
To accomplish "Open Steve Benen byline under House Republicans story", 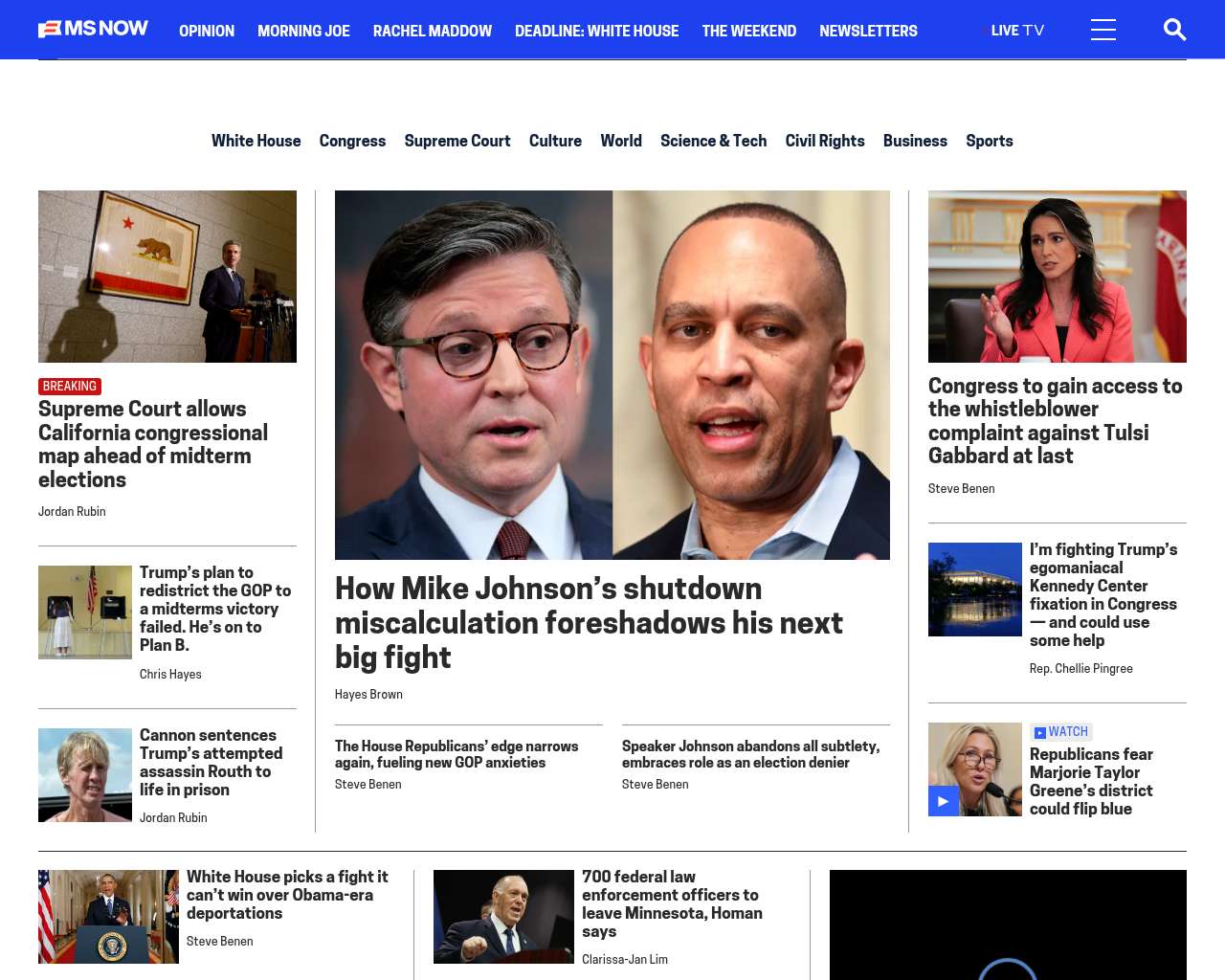I will coord(368,784).
